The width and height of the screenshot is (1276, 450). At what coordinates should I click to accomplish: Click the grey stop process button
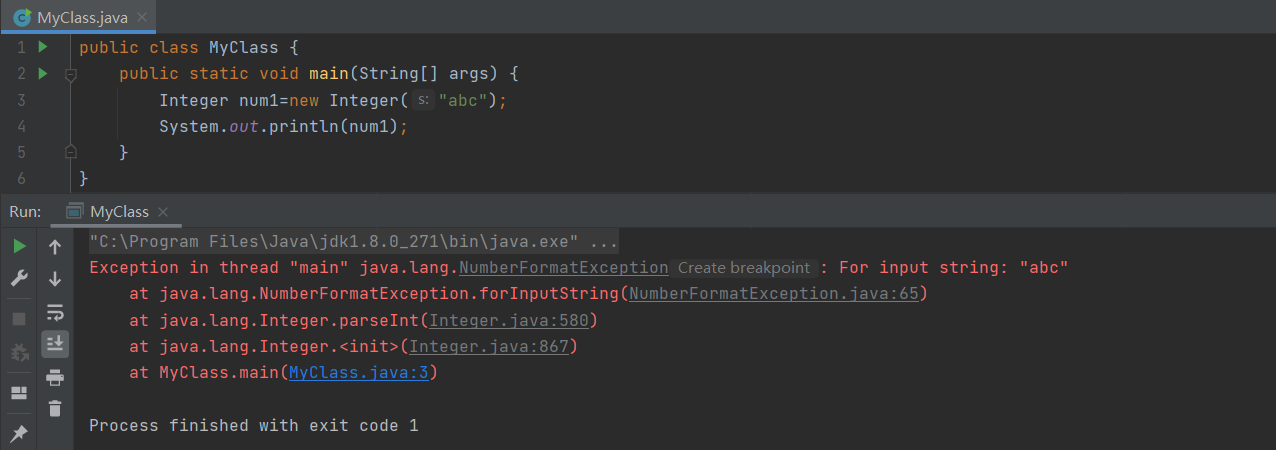click(x=19, y=319)
